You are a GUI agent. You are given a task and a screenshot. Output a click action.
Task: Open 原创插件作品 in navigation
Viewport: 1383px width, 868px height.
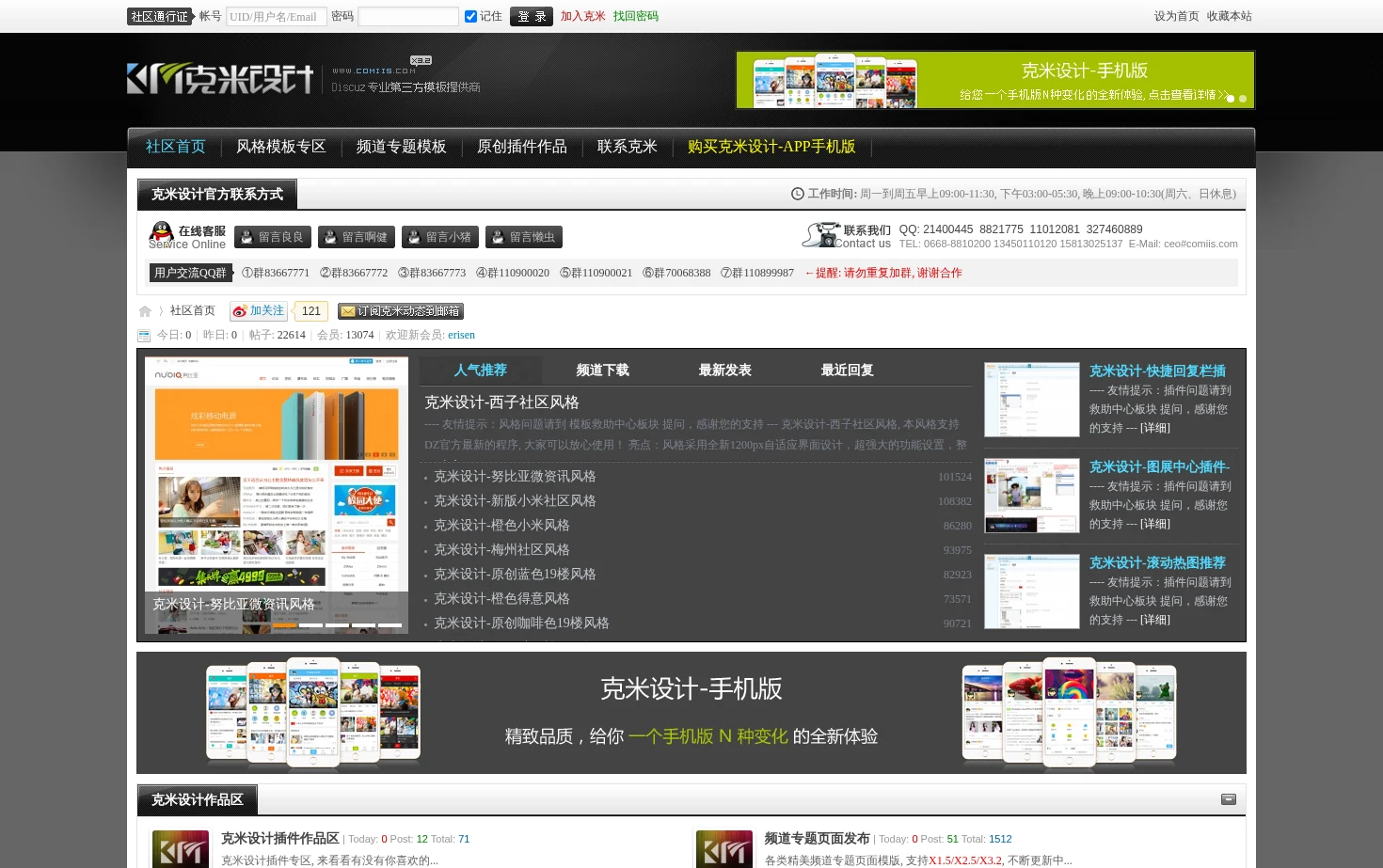(522, 147)
